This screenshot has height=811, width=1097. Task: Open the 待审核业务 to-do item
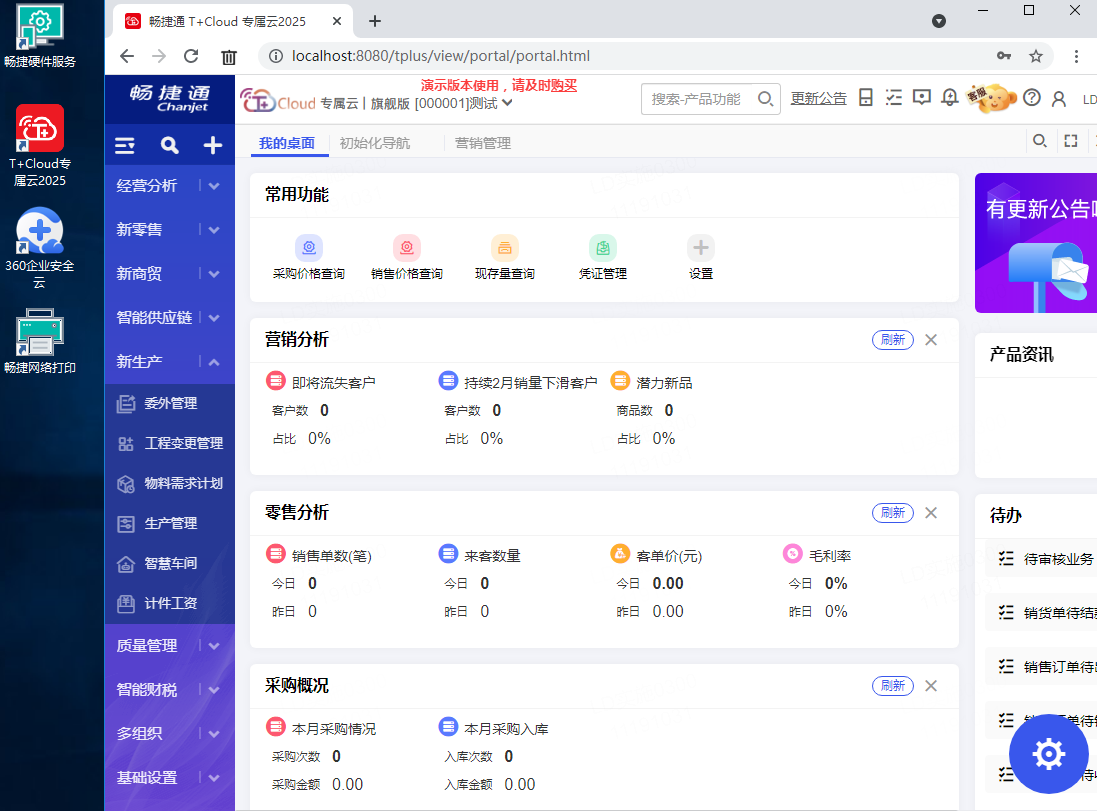(x=1042, y=559)
